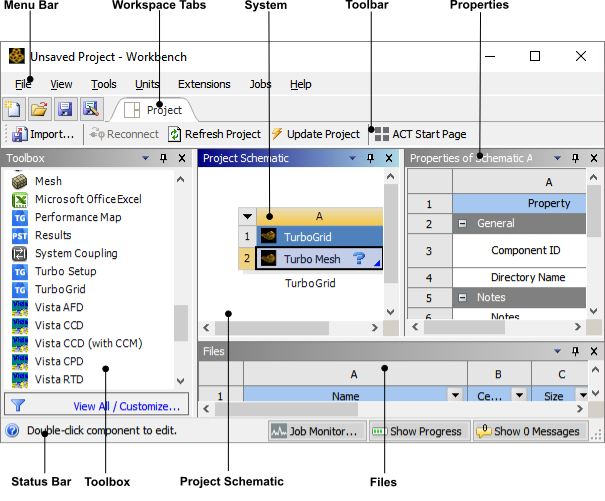The image size is (605, 501).
Task: Collapse the General properties group
Action: (462, 223)
